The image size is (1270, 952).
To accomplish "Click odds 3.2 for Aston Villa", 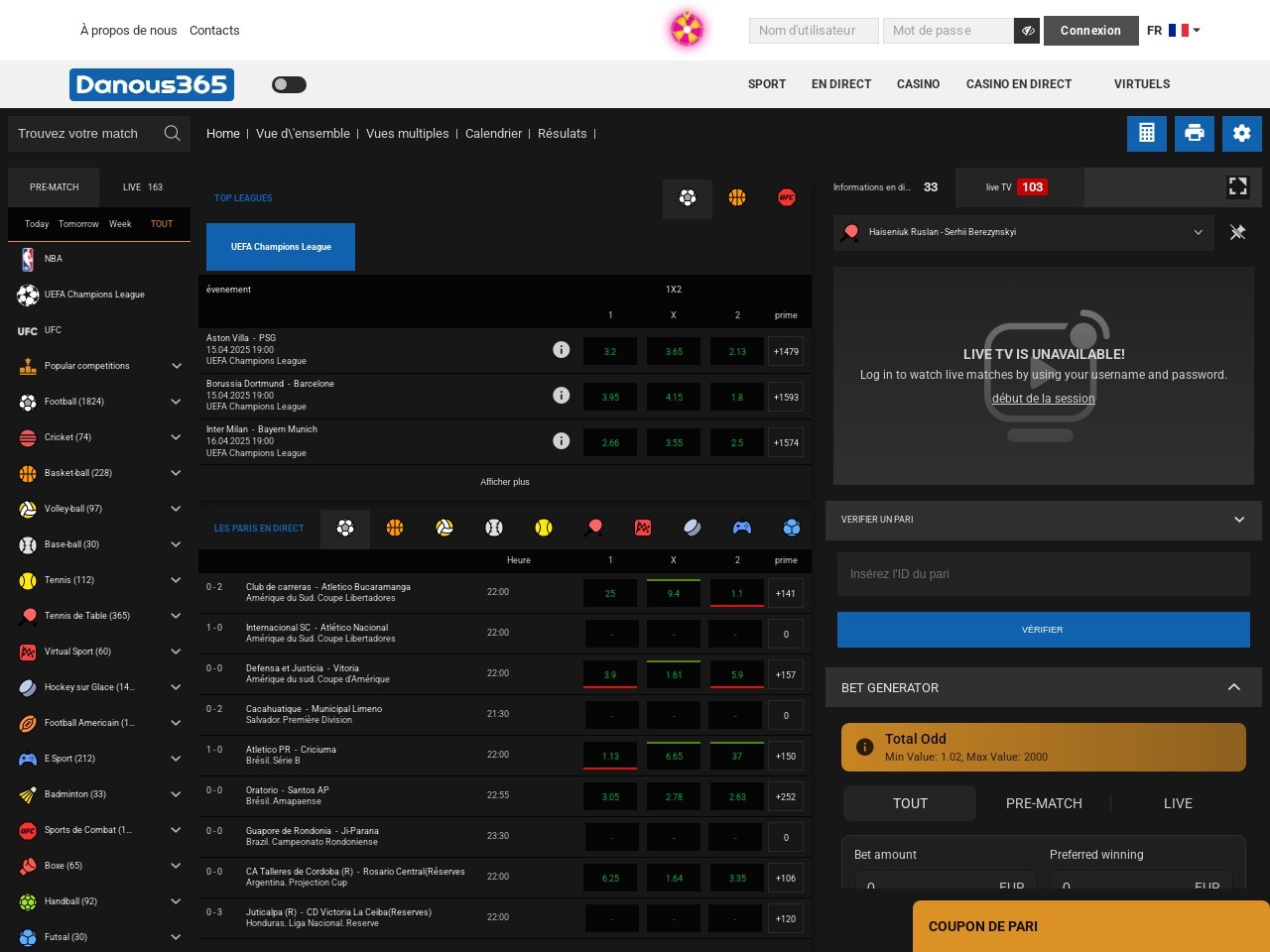I will pos(610,351).
